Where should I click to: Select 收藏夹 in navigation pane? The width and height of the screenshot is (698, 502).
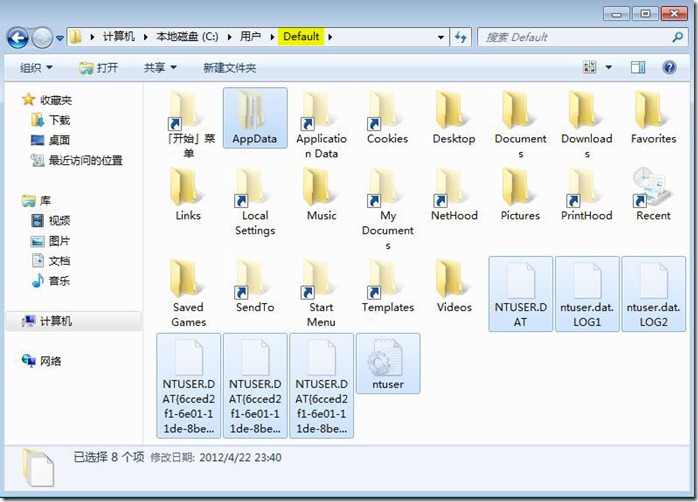47,100
